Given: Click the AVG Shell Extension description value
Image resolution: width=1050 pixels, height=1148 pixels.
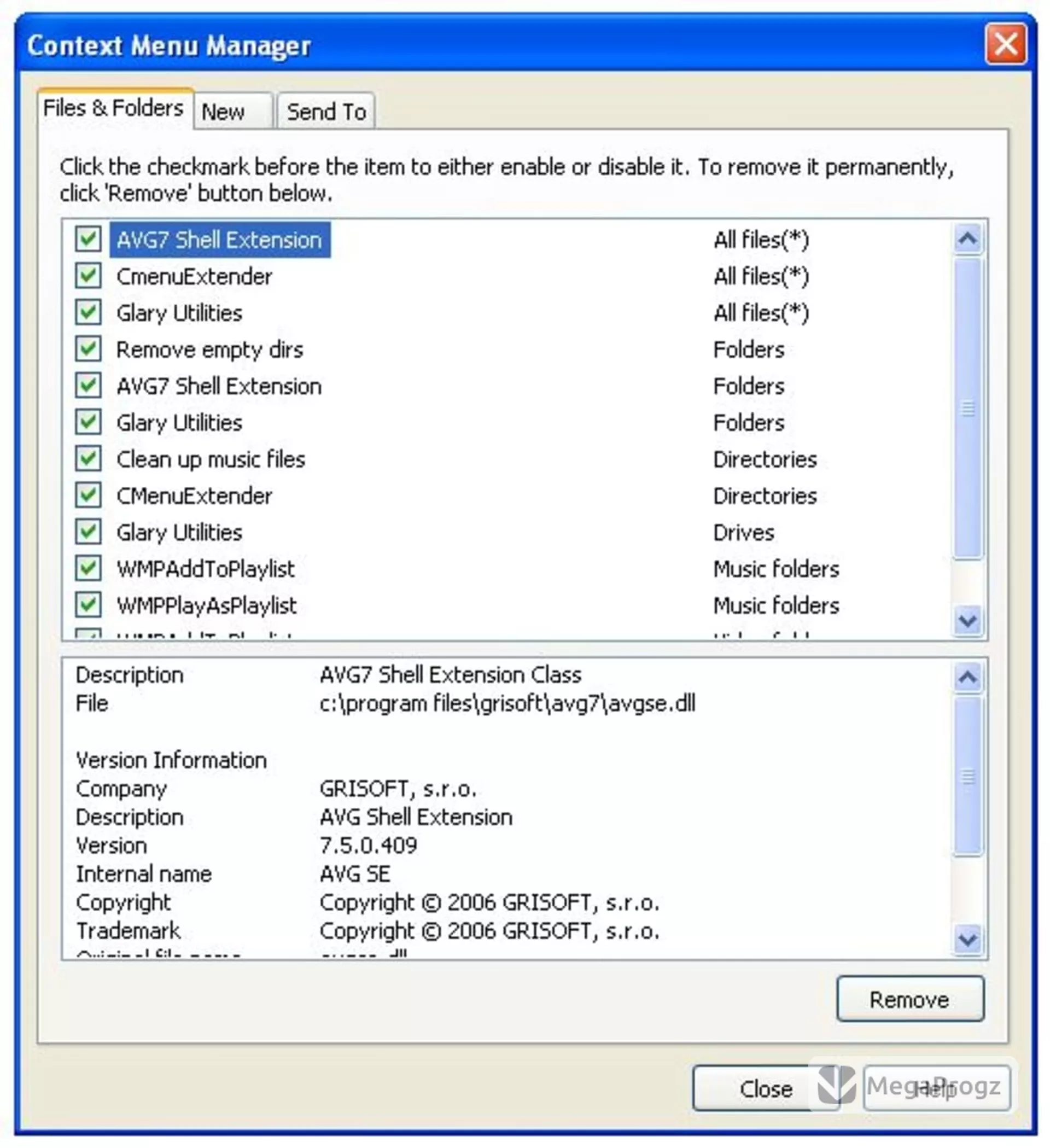Looking at the screenshot, I should click(x=416, y=817).
